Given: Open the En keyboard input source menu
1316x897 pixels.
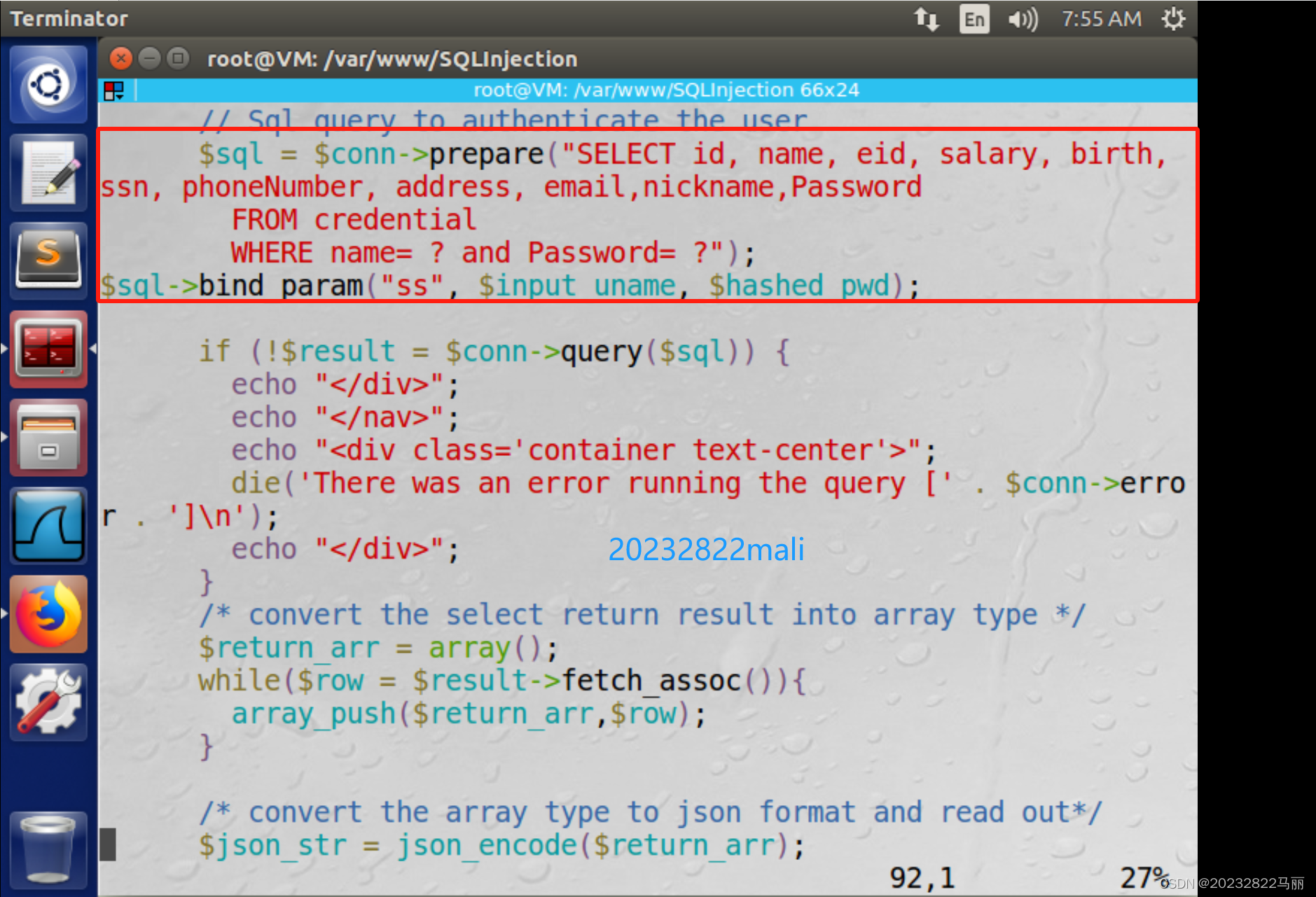Looking at the screenshot, I should [974, 19].
